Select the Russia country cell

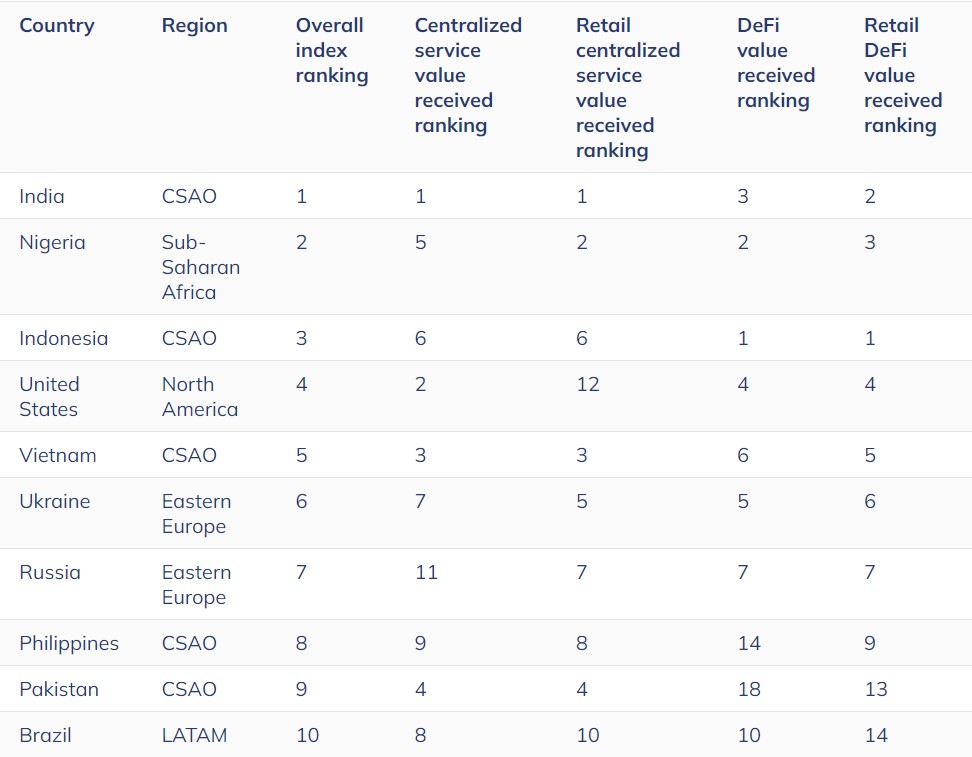coord(50,572)
